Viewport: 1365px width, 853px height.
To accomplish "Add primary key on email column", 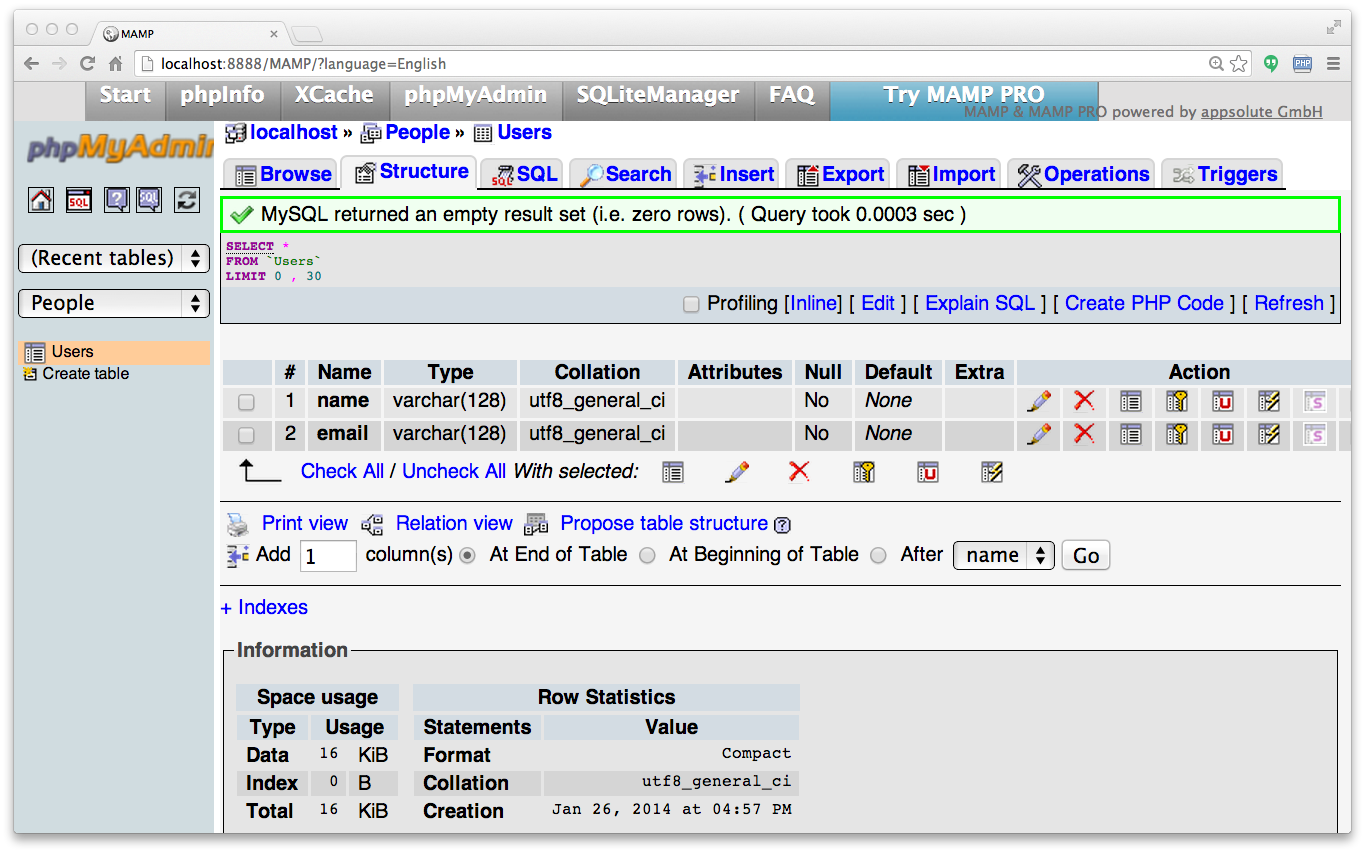I will point(1176,434).
